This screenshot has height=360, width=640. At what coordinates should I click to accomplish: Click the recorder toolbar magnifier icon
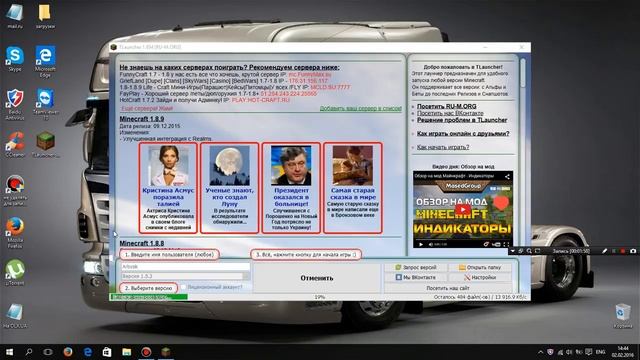click(529, 251)
